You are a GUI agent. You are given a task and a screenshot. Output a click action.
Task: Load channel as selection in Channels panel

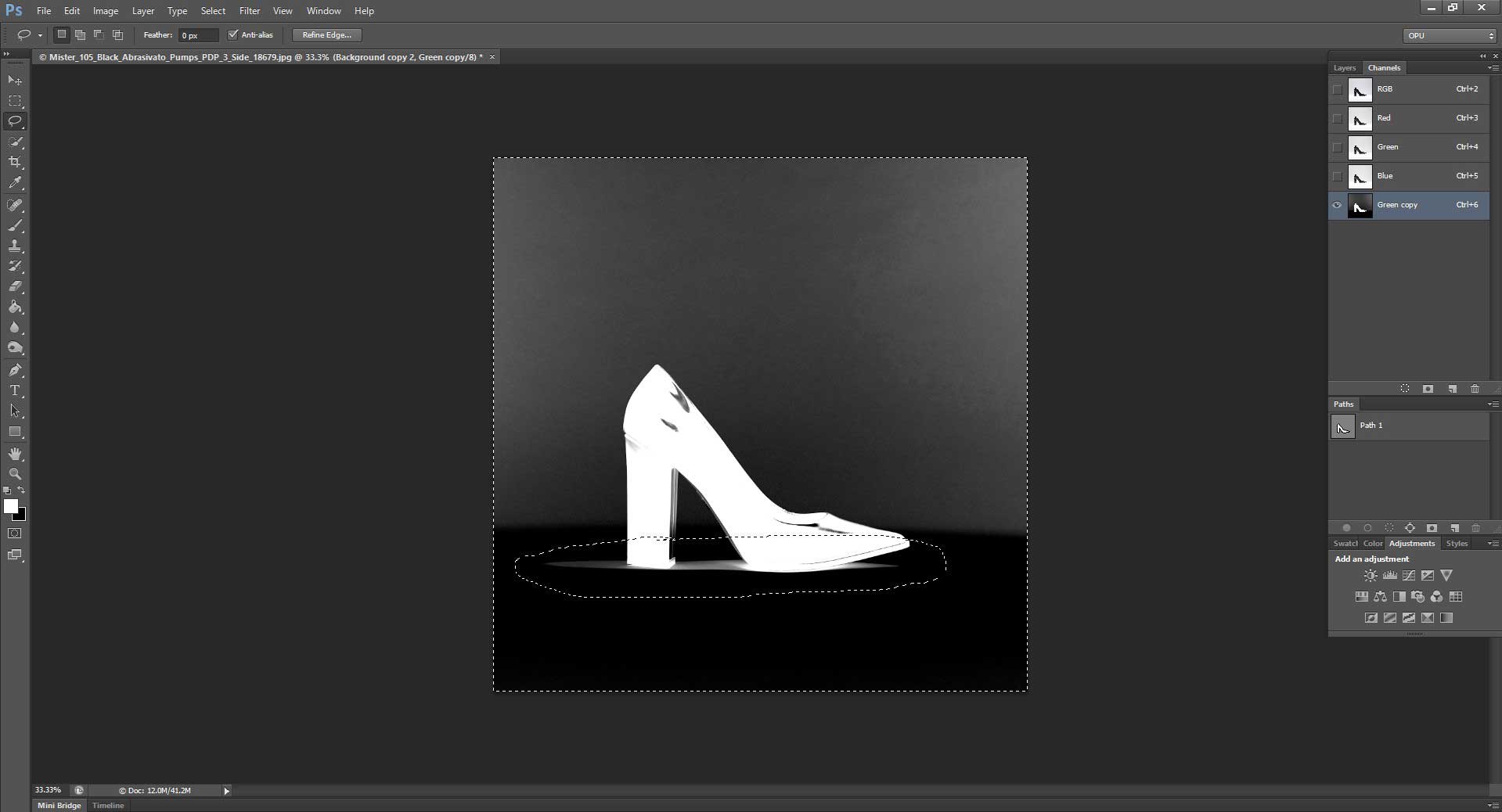tap(1405, 389)
